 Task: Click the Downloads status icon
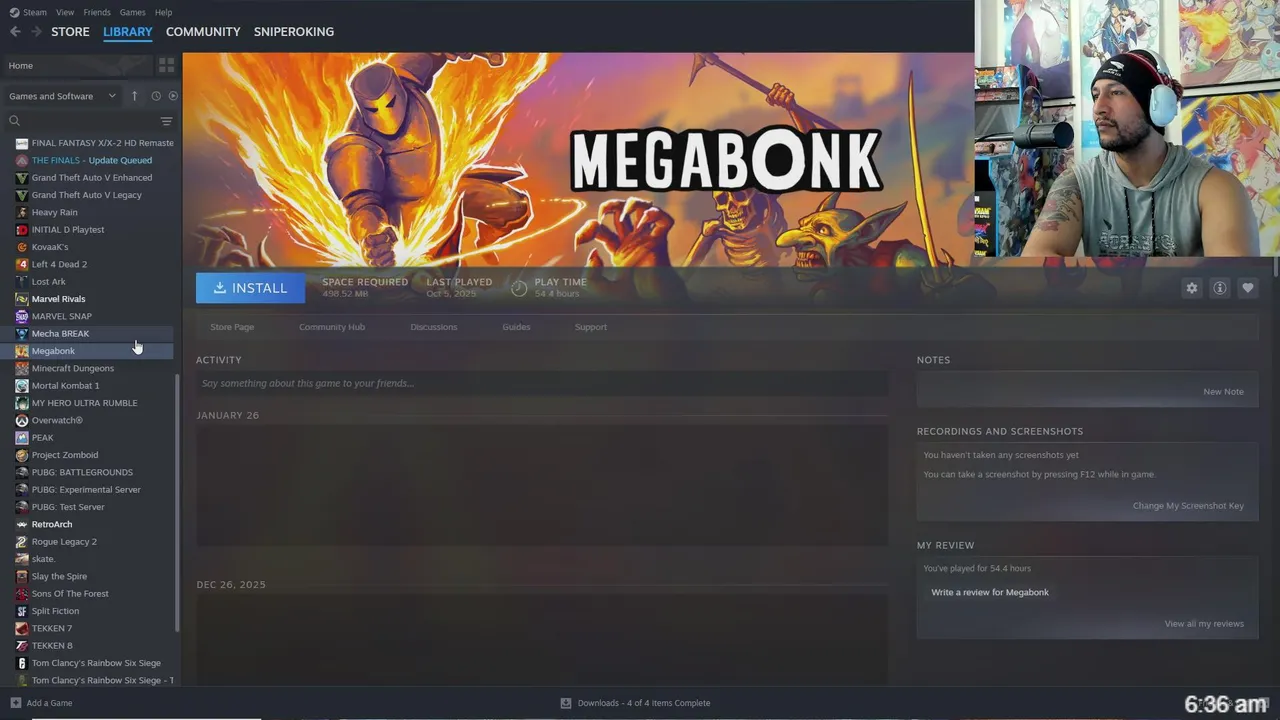point(566,703)
